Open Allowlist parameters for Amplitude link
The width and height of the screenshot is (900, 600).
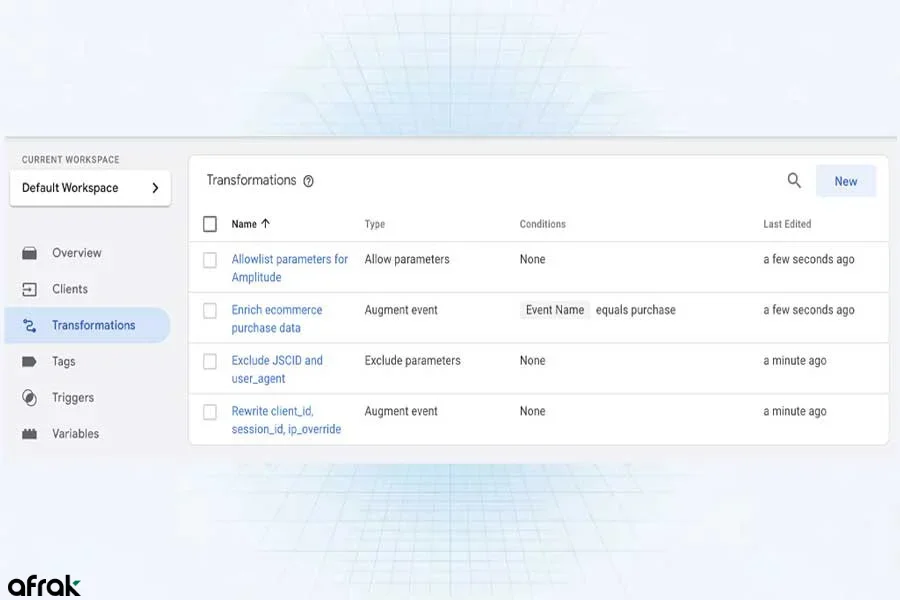coord(289,268)
